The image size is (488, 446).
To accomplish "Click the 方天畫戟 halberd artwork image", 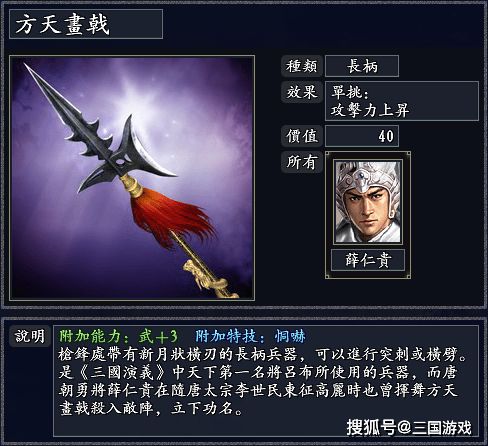I will pos(132,178).
